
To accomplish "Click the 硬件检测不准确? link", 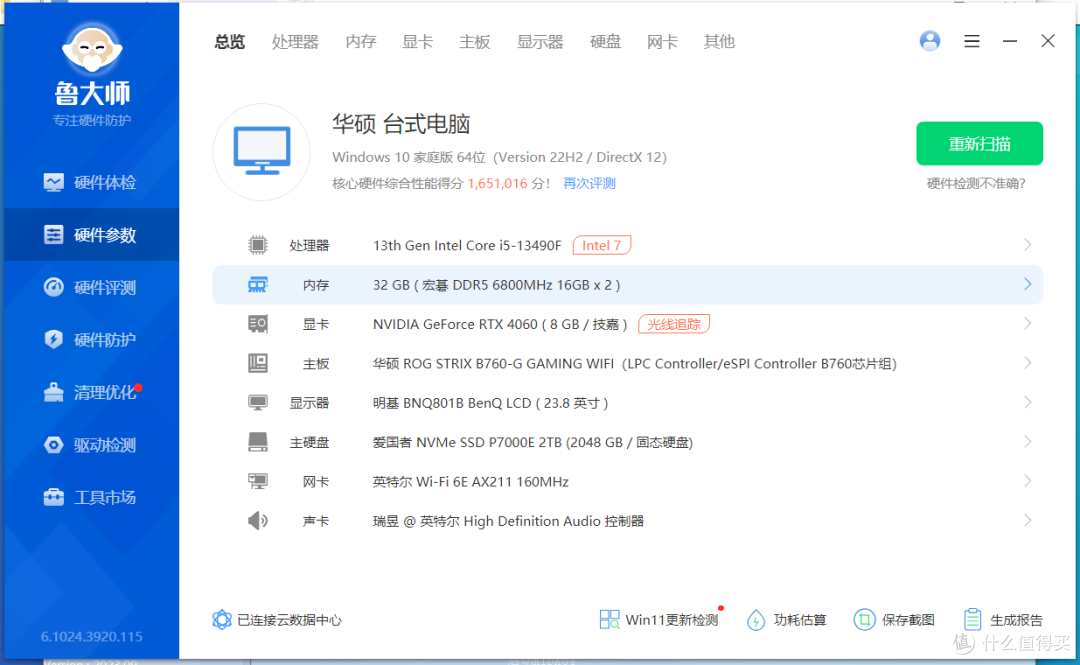I will pyautogui.click(x=976, y=183).
